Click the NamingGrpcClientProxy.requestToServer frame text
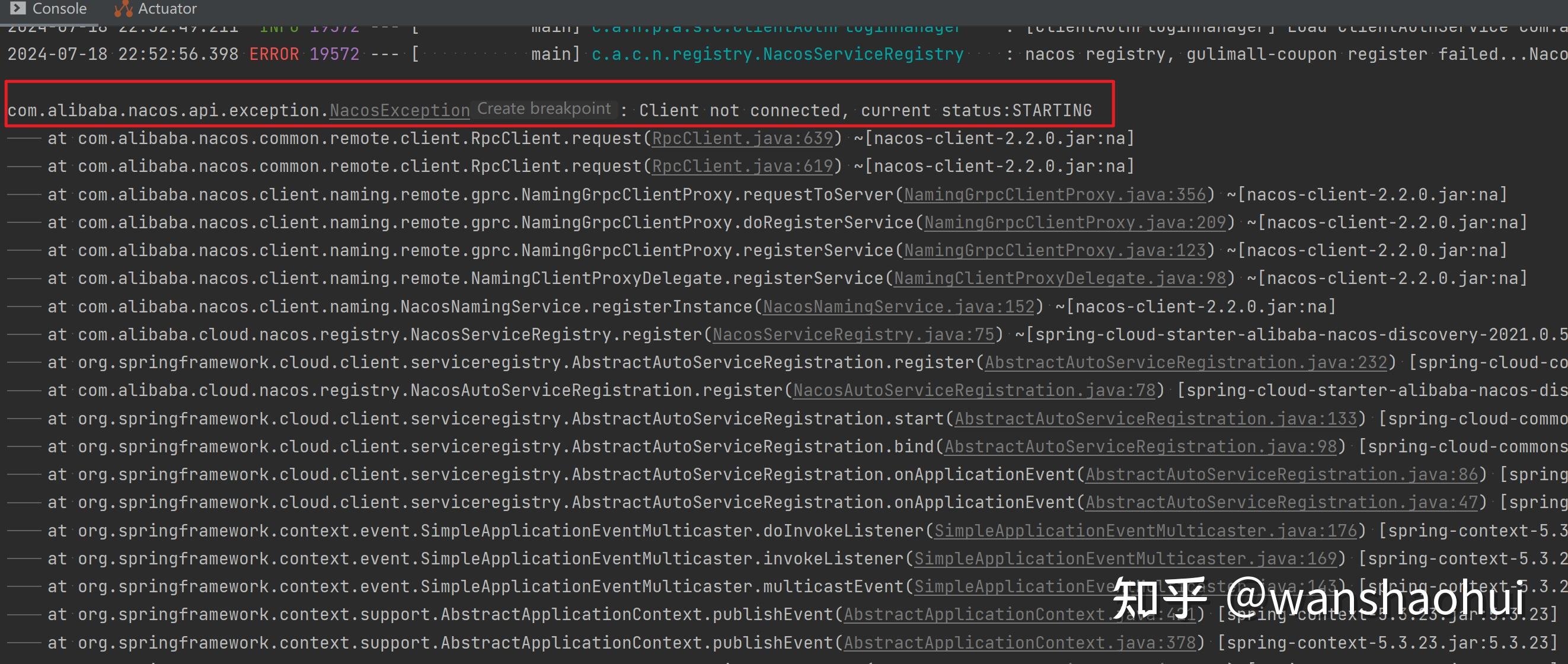 pos(707,194)
